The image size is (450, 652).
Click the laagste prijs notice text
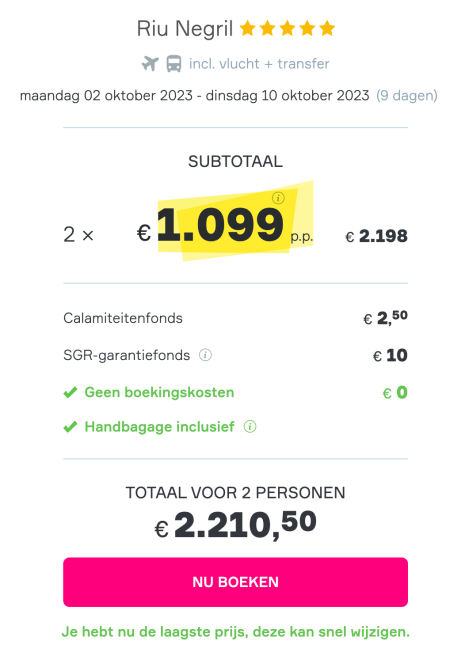(x=235, y=632)
